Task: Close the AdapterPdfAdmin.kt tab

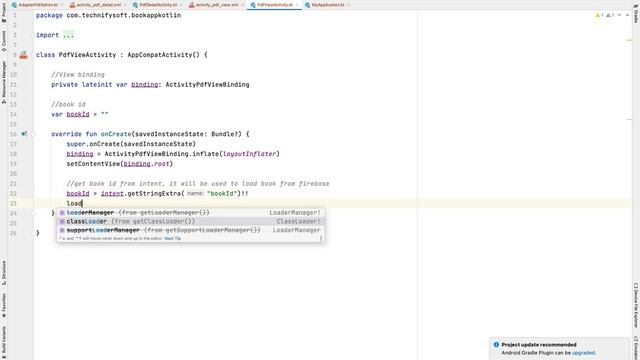Action: 62,5
